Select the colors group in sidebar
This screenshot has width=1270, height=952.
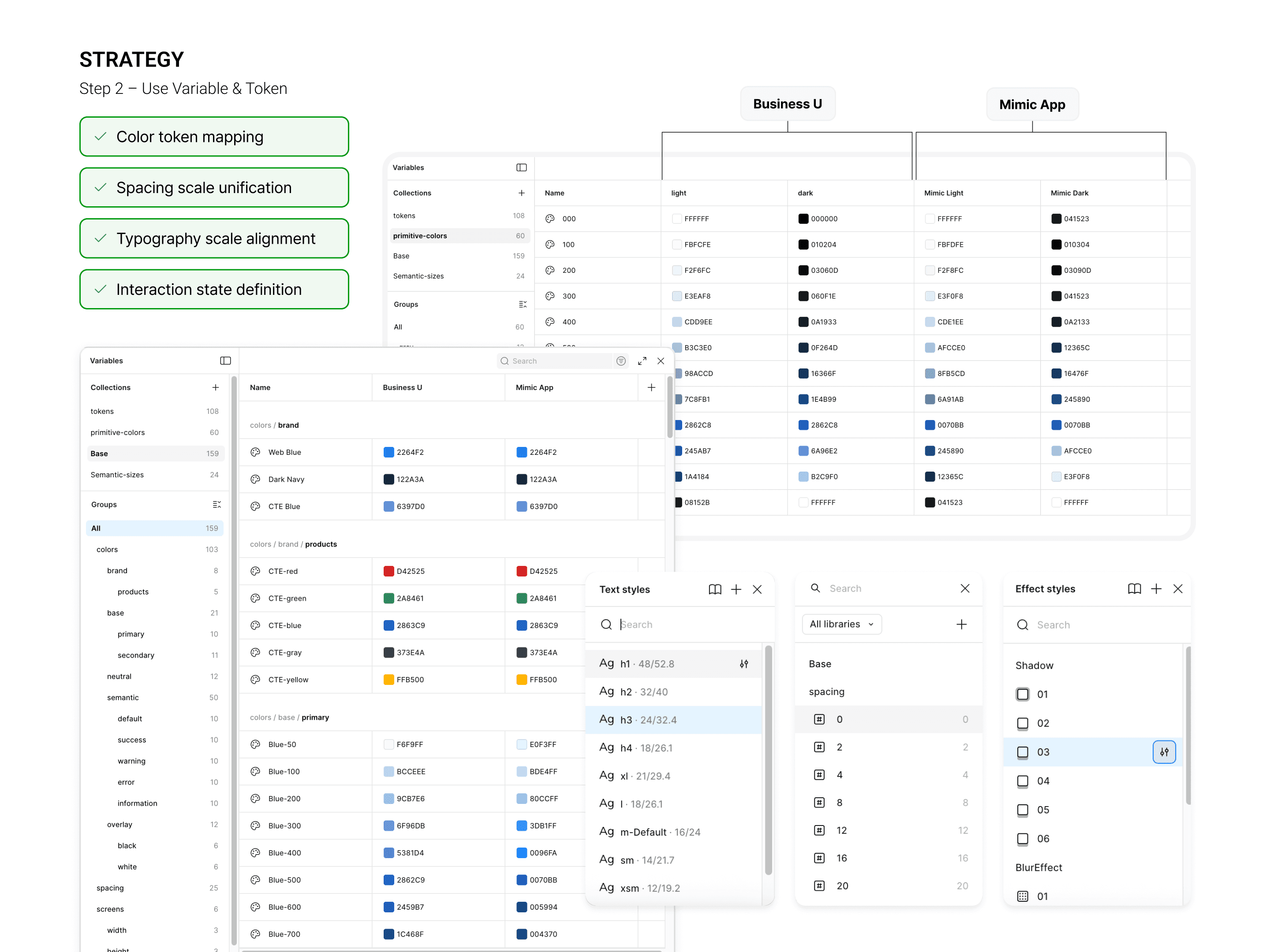click(x=107, y=549)
